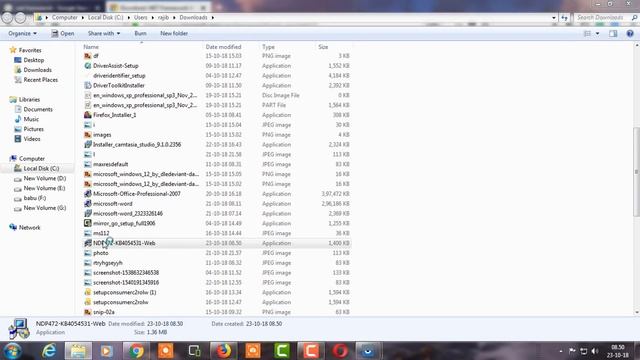640x360 pixels.
Task: Open the view options dropdown arrow
Action: [x=598, y=33]
